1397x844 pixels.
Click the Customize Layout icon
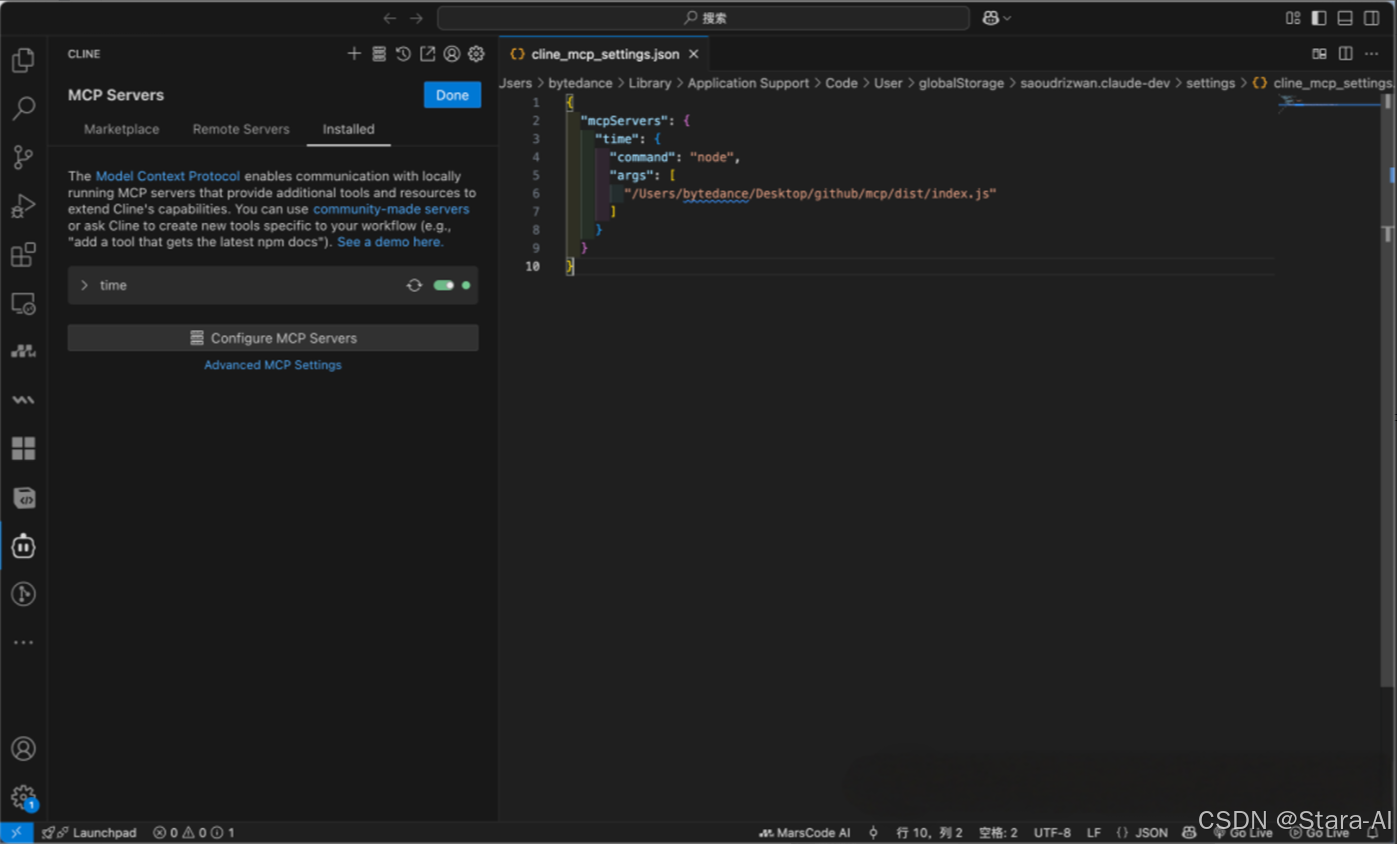click(1293, 18)
